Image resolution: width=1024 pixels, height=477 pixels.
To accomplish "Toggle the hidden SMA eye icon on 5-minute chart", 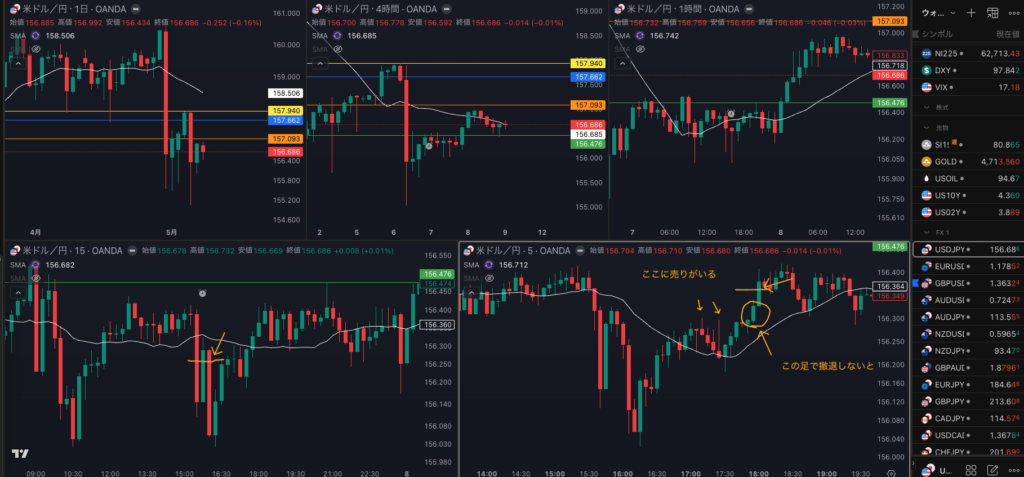I will (x=489, y=278).
